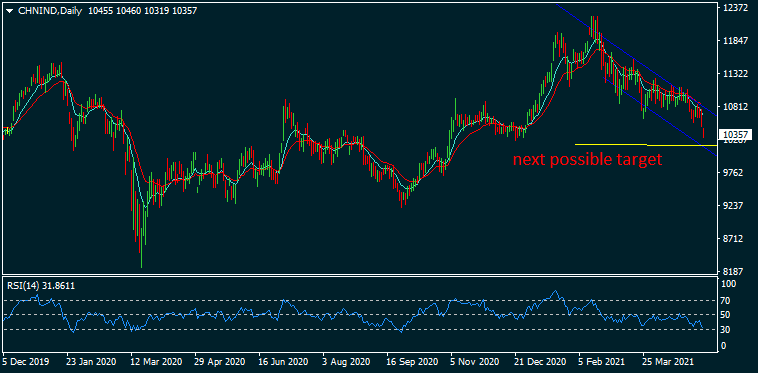Click the OHLC values 10455 10460 10319 10357
Screen dimensions: 758x373
[x=142, y=10]
